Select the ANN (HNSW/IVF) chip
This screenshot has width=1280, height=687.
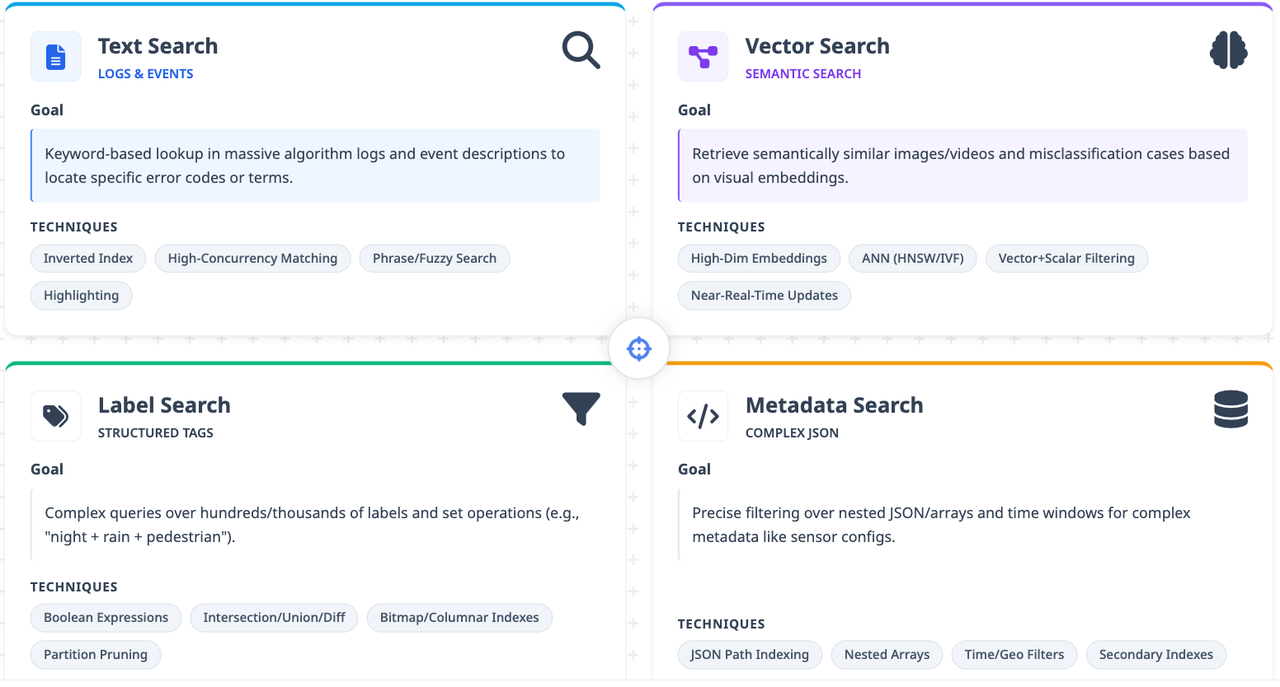coord(913,258)
